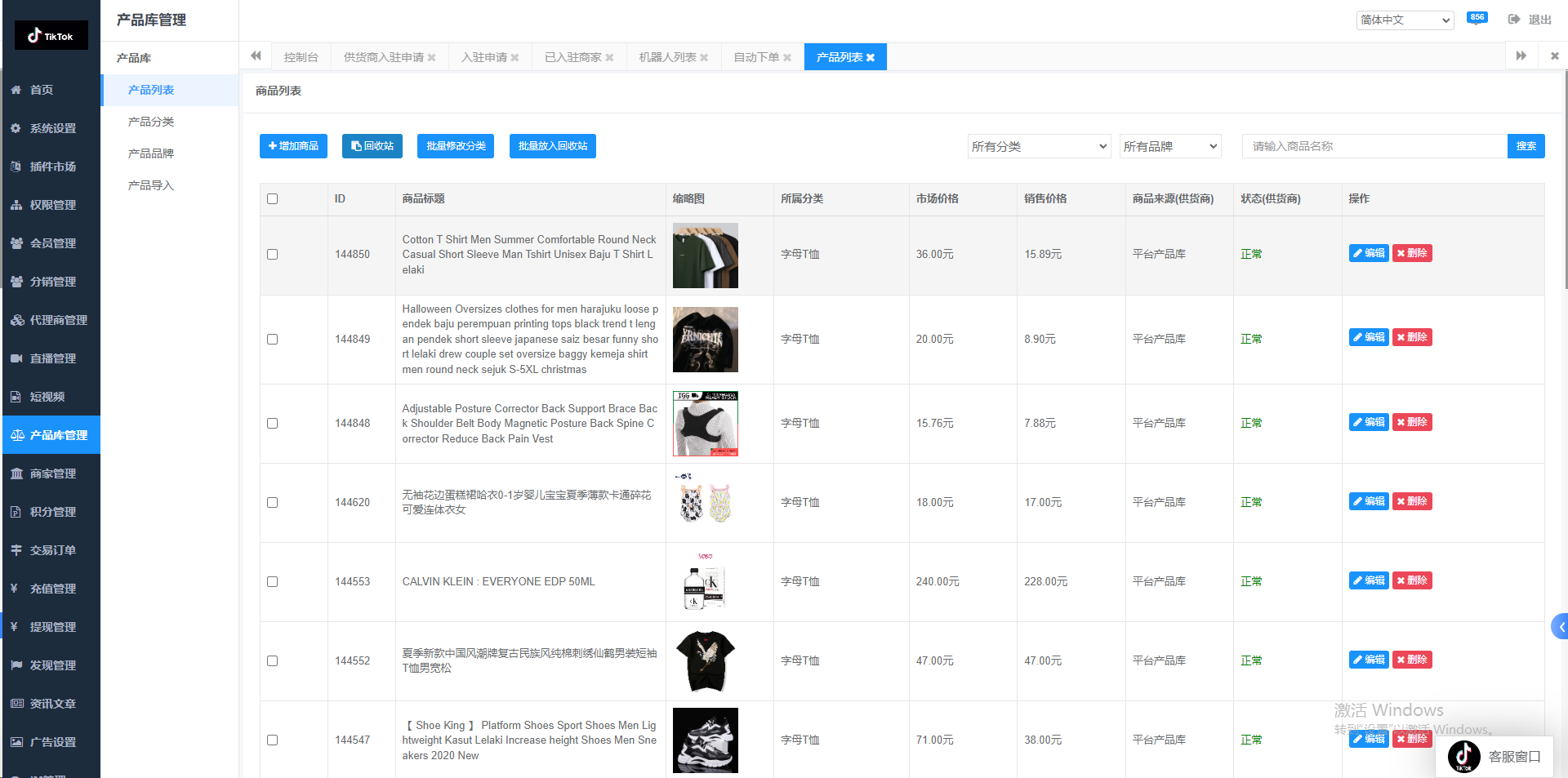Viewport: 1568px width, 778px height.
Task: Open the 简体中文 language selector
Action: (x=1405, y=20)
